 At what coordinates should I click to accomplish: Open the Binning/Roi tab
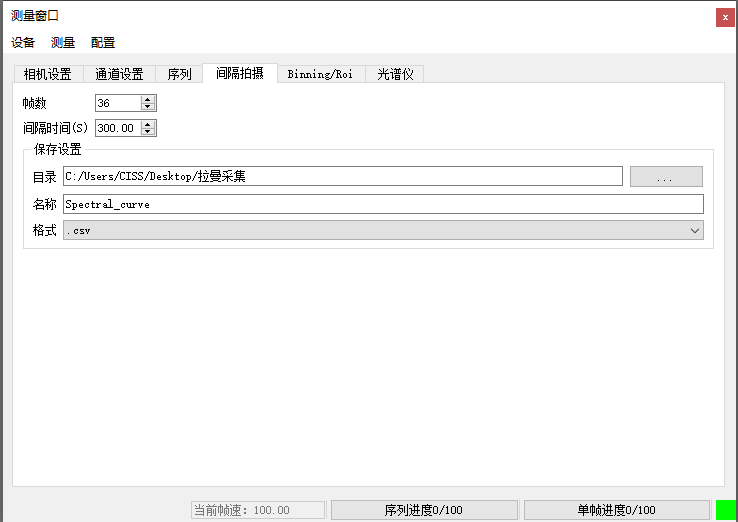click(x=320, y=74)
